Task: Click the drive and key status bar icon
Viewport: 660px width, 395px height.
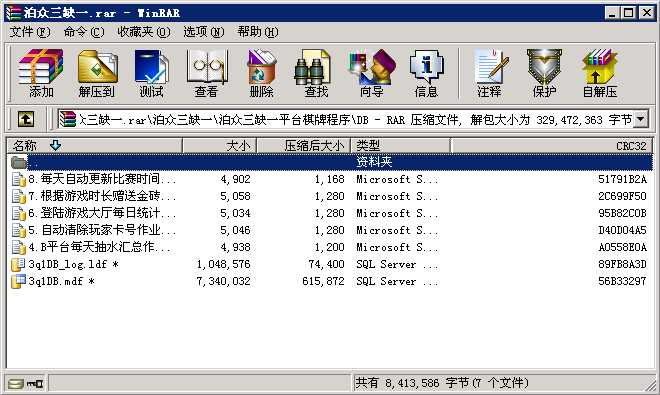Action: (x=26, y=384)
